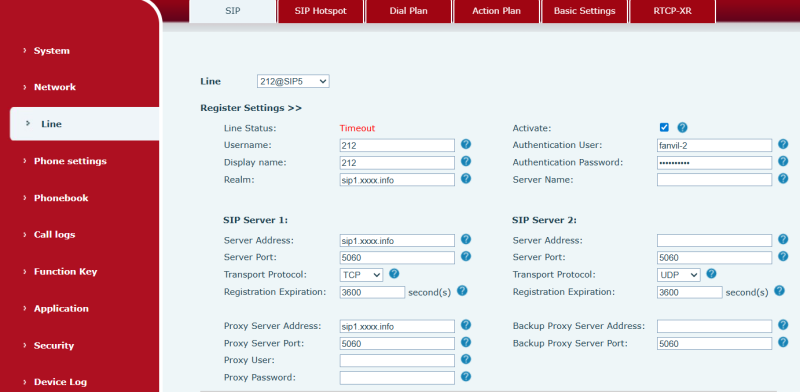Open SIP Server 2 Transport Protocol UDP dropdown
Viewport: 800px width, 392px height.
click(x=679, y=275)
